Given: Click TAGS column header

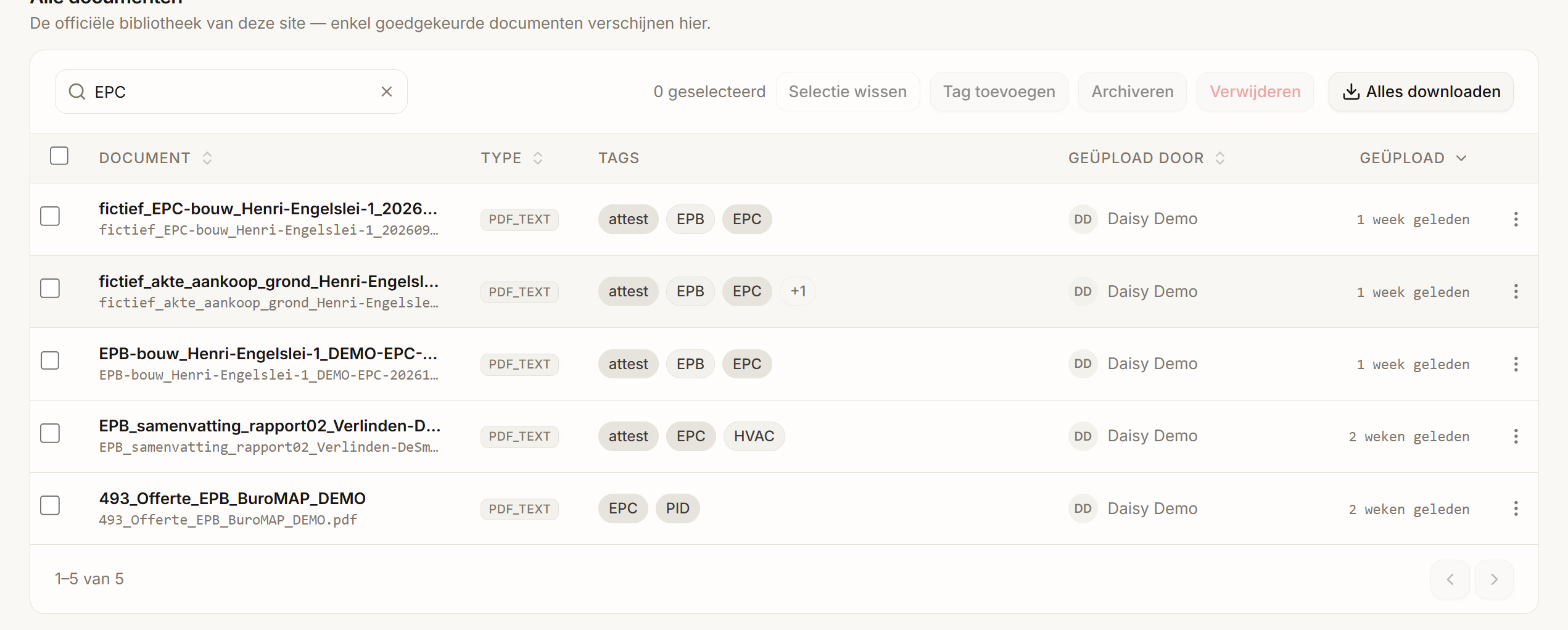Looking at the screenshot, I should (x=619, y=158).
